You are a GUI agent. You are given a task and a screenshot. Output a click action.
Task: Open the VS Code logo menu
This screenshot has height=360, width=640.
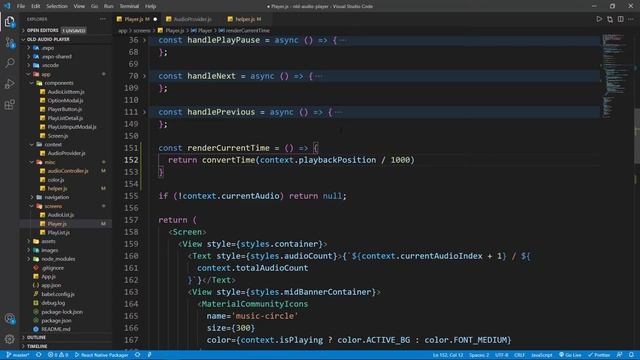(x=7, y=6)
